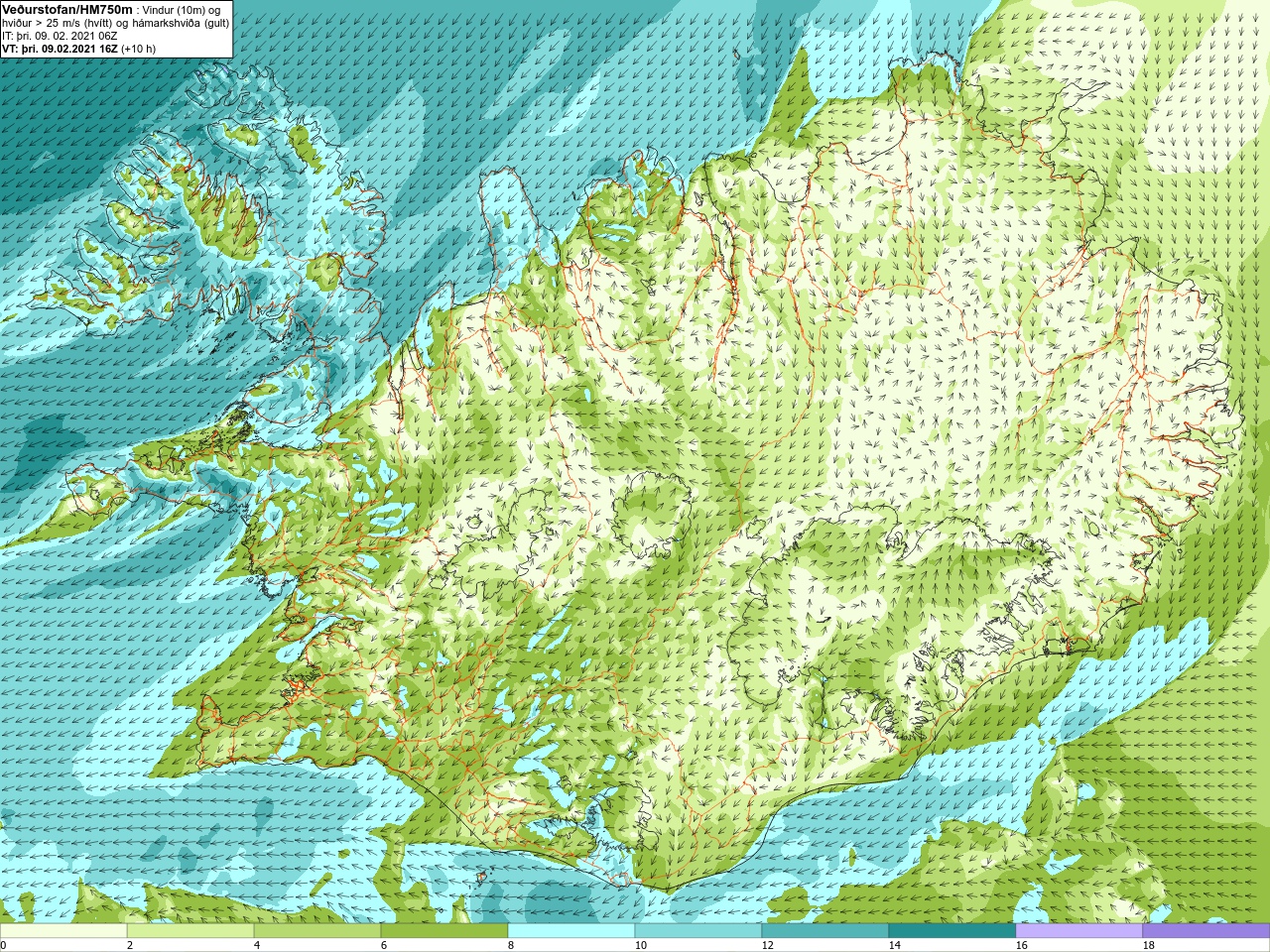1270x952 pixels.
Task: Click the light cyan 8–10 legend swatch
Action: pos(571,931)
